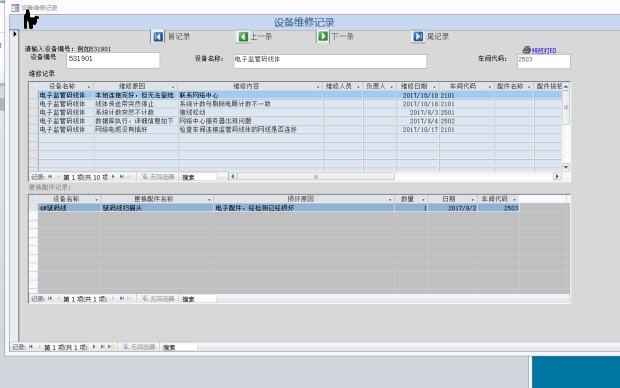The height and width of the screenshot is (388, 620).
Task: Click 无筛选器 filter button in bottom main navigator
Action: click(x=139, y=347)
